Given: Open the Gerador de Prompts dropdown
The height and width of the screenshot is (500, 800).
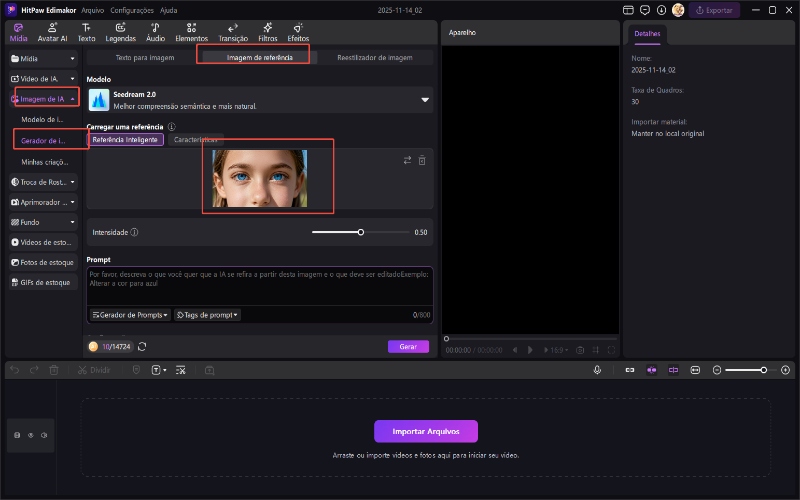Looking at the screenshot, I should [x=130, y=315].
